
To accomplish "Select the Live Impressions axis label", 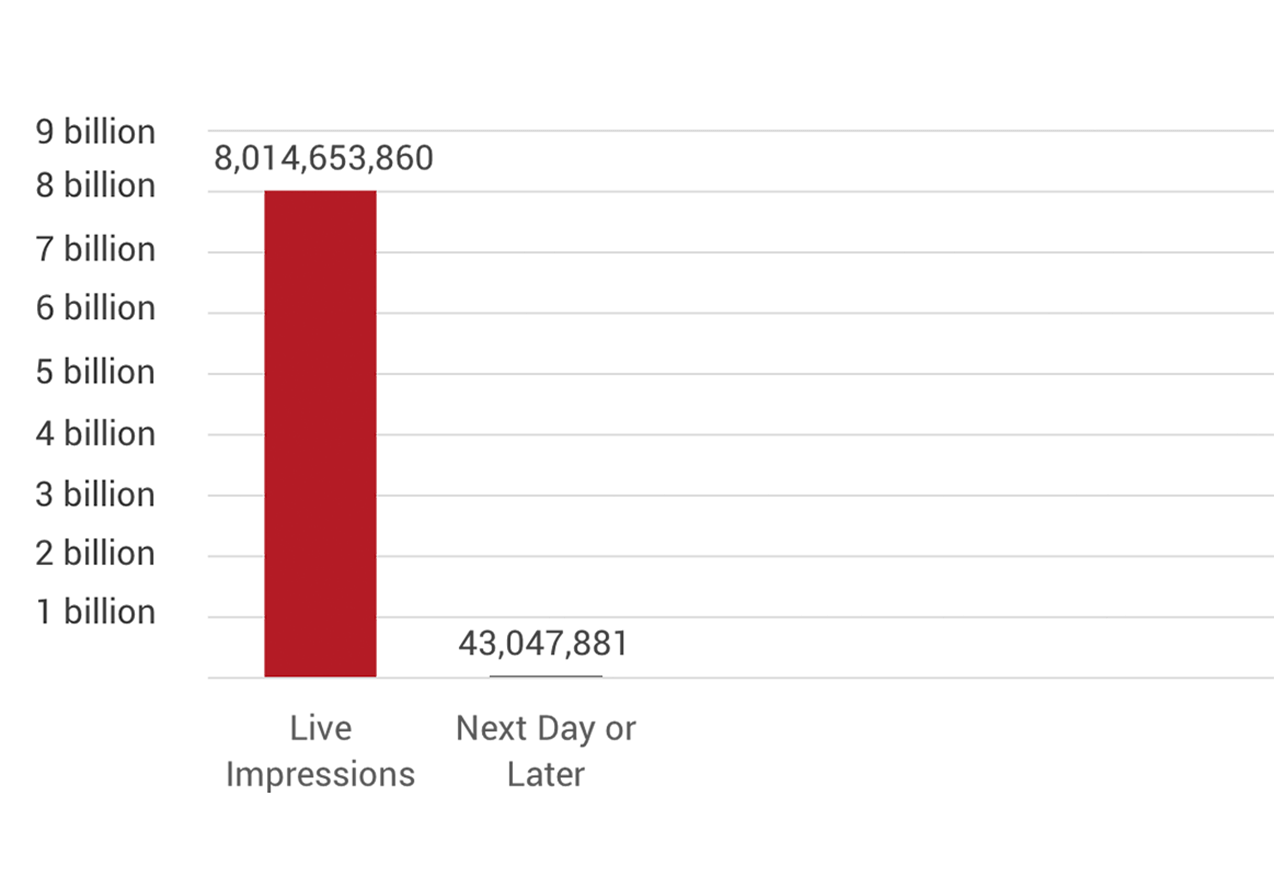I will click(x=320, y=751).
